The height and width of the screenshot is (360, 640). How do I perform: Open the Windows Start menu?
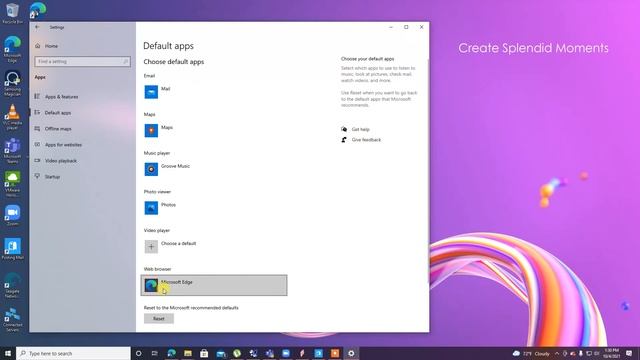[x=8, y=353]
